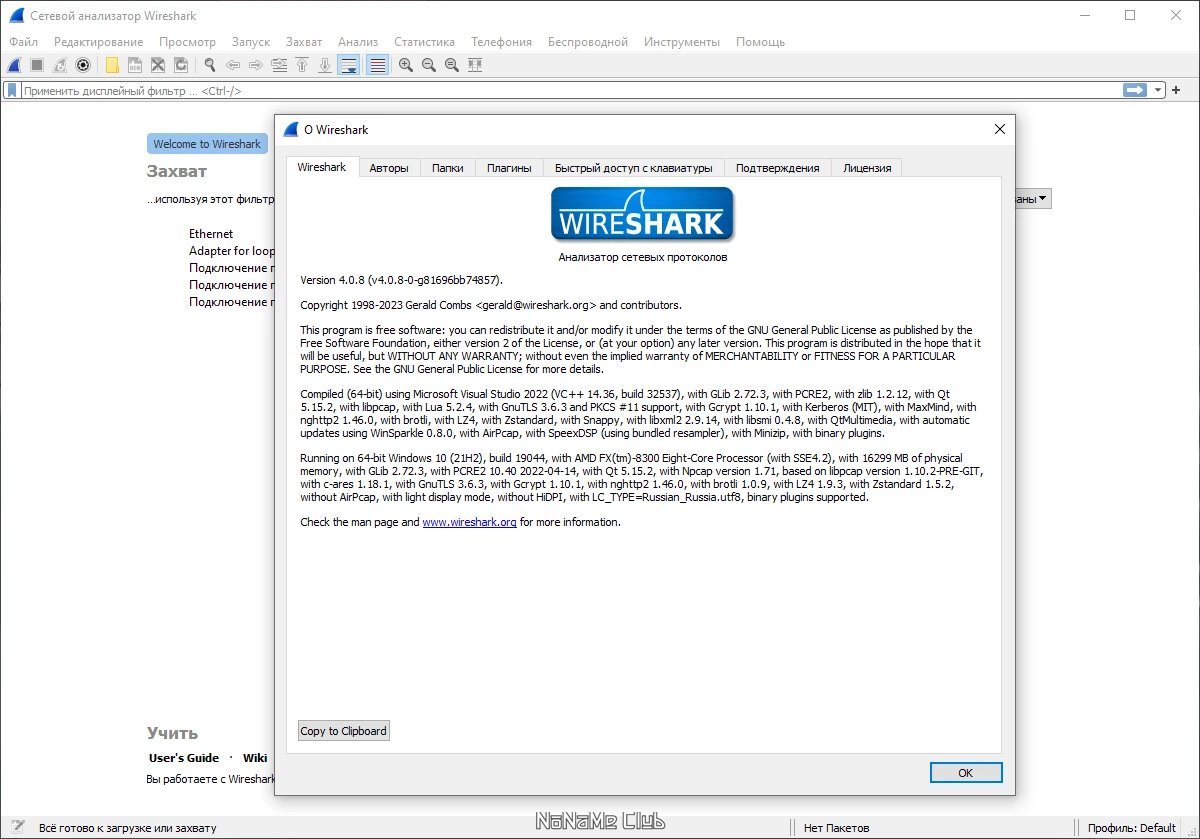Click the display filter input field

pyautogui.click(x=570, y=90)
